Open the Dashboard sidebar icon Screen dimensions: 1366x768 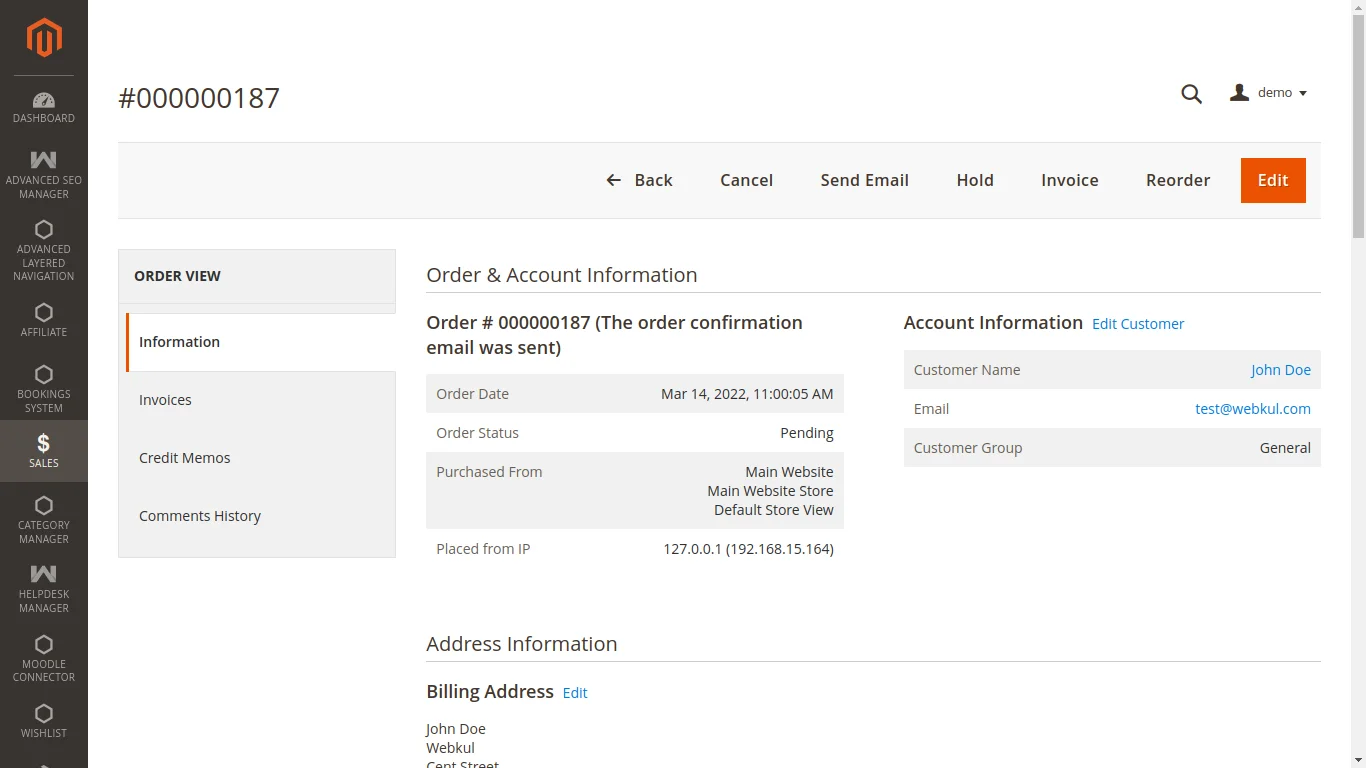(44, 101)
